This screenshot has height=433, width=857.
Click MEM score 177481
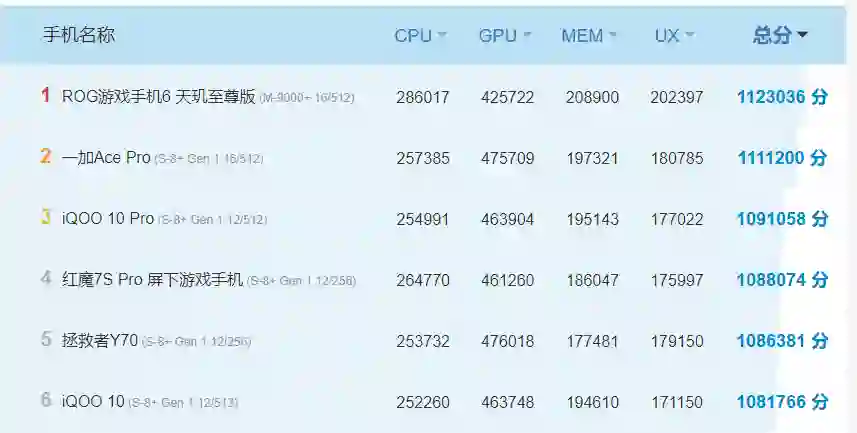[x=592, y=341]
